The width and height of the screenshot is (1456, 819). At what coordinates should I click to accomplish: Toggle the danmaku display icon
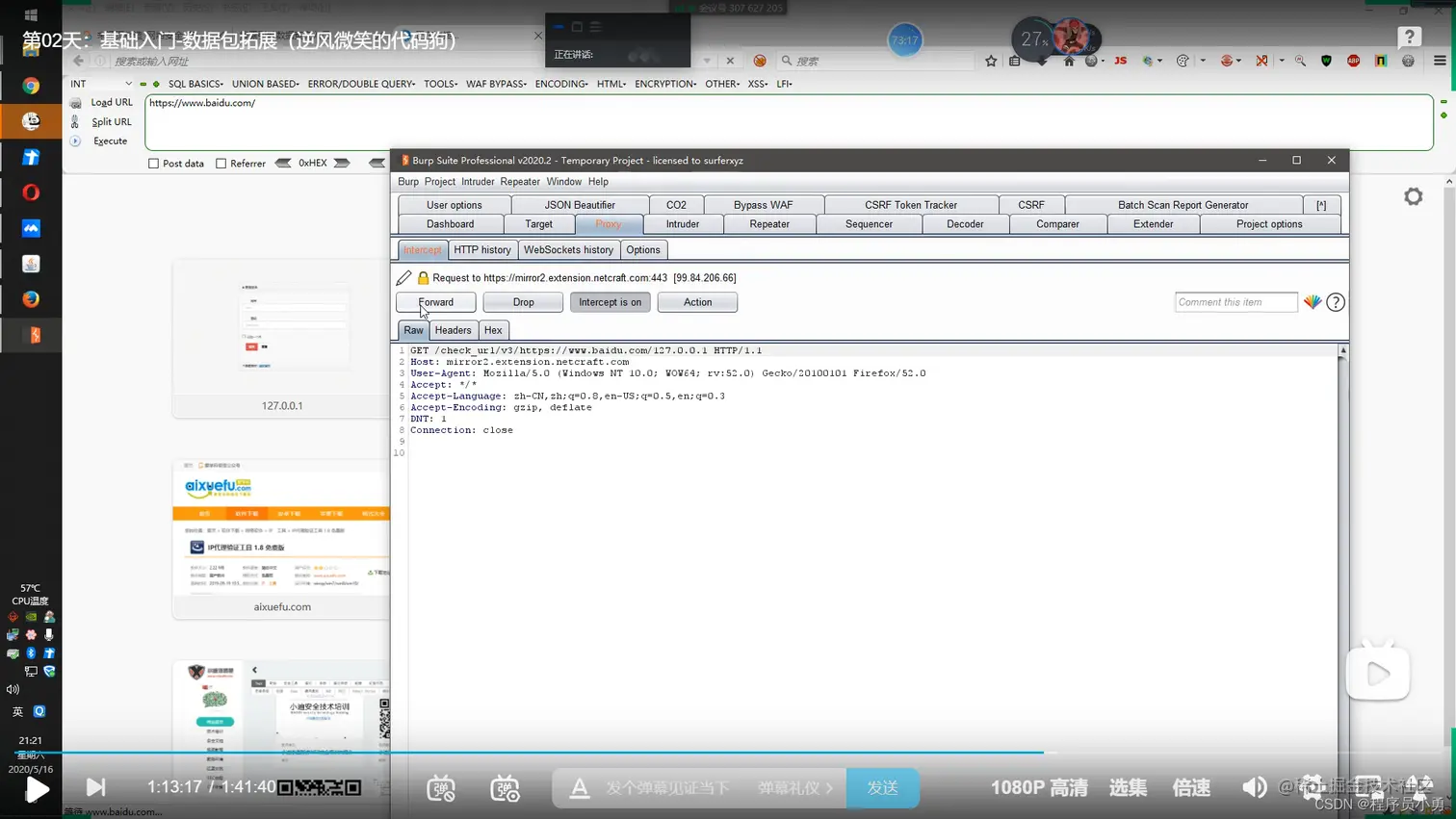tap(441, 787)
